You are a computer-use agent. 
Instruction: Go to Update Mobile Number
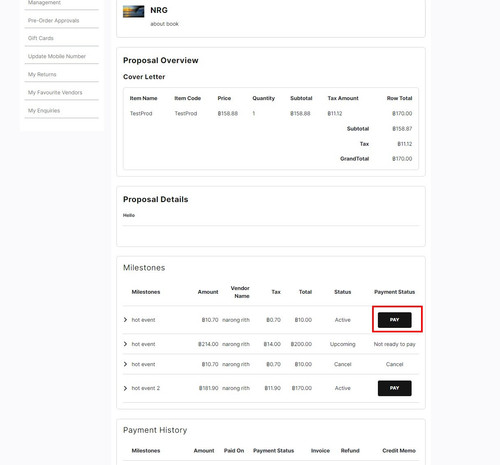pos(57,56)
